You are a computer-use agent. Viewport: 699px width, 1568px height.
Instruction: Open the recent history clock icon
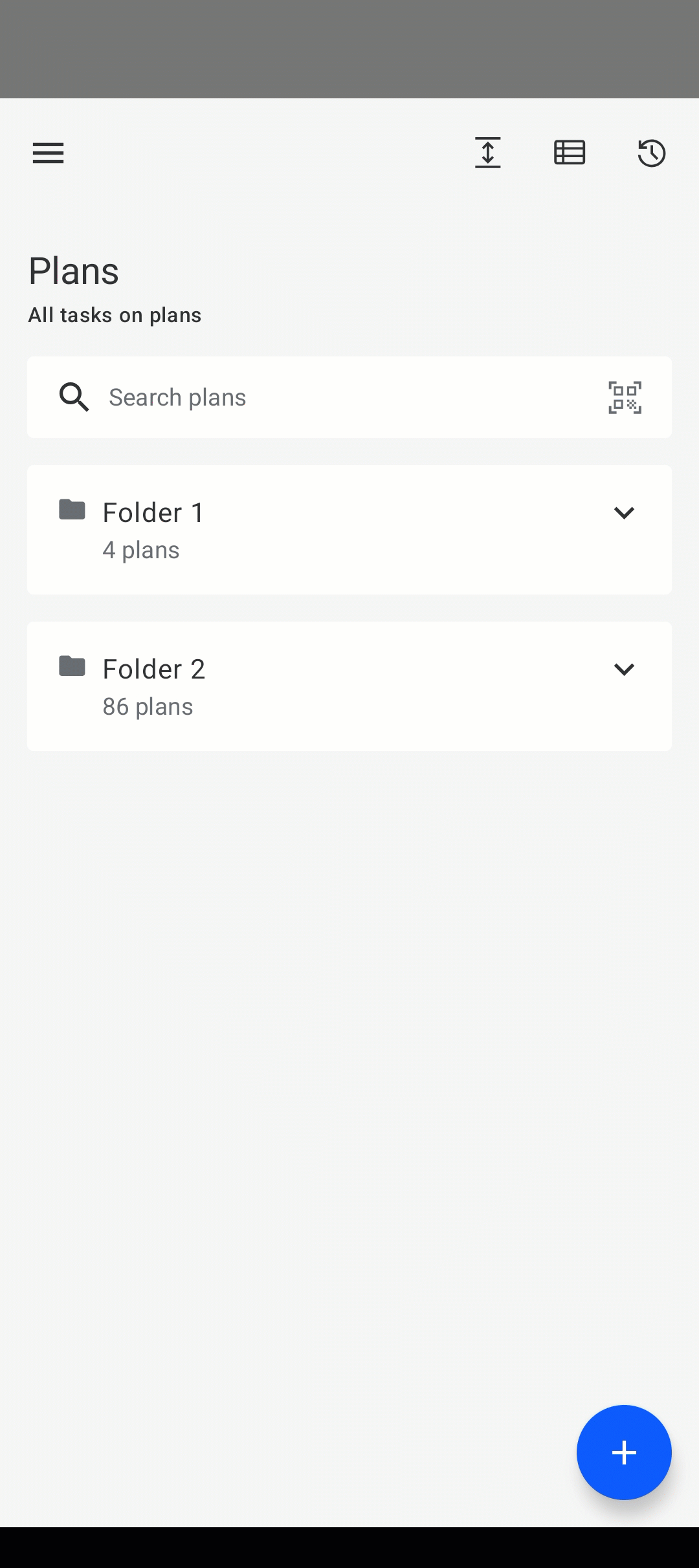point(651,153)
